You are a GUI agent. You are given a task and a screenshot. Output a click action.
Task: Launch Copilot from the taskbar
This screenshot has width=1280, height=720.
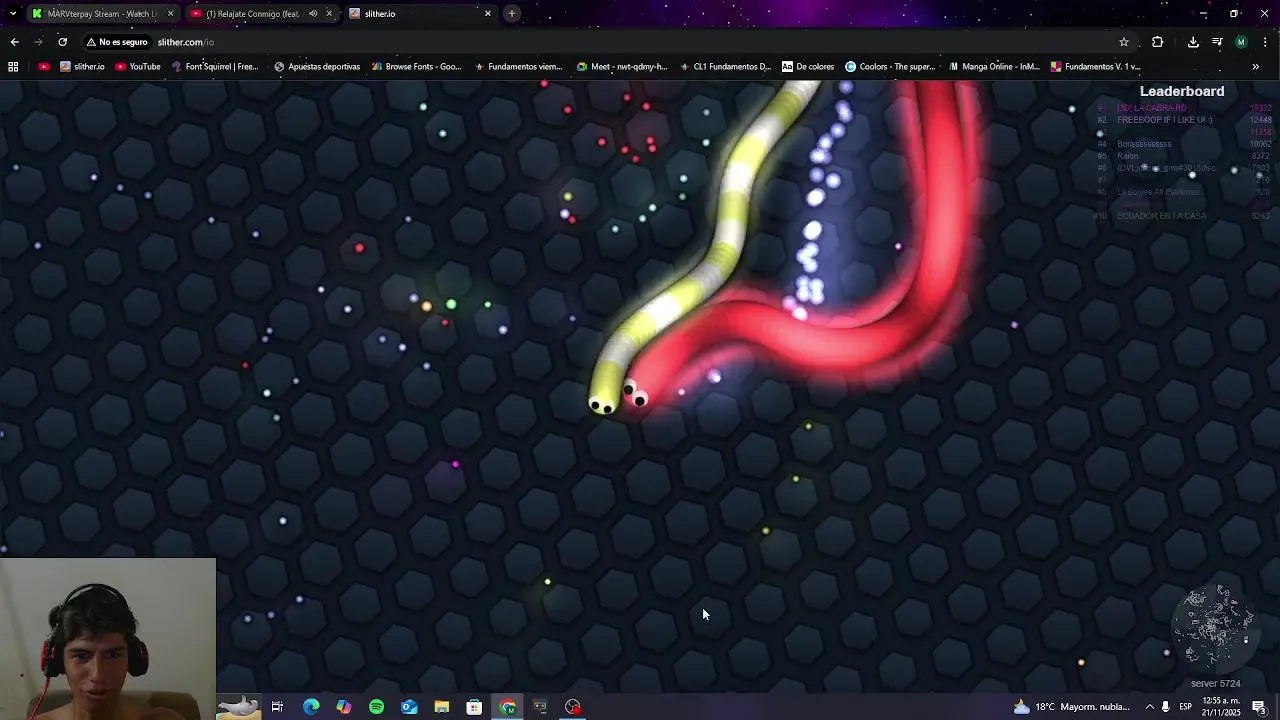click(344, 707)
